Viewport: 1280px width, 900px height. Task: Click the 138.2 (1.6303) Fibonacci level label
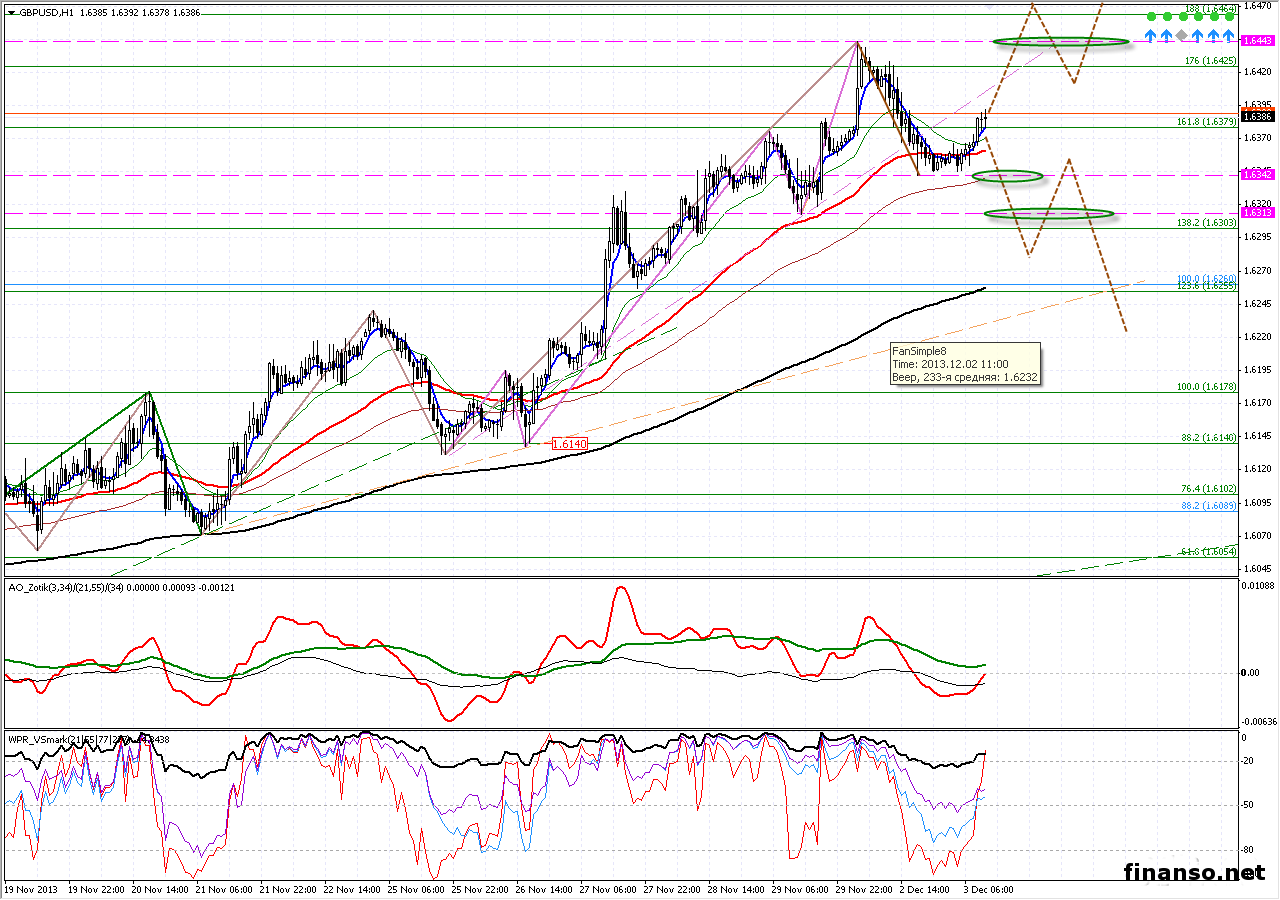[x=1206, y=223]
